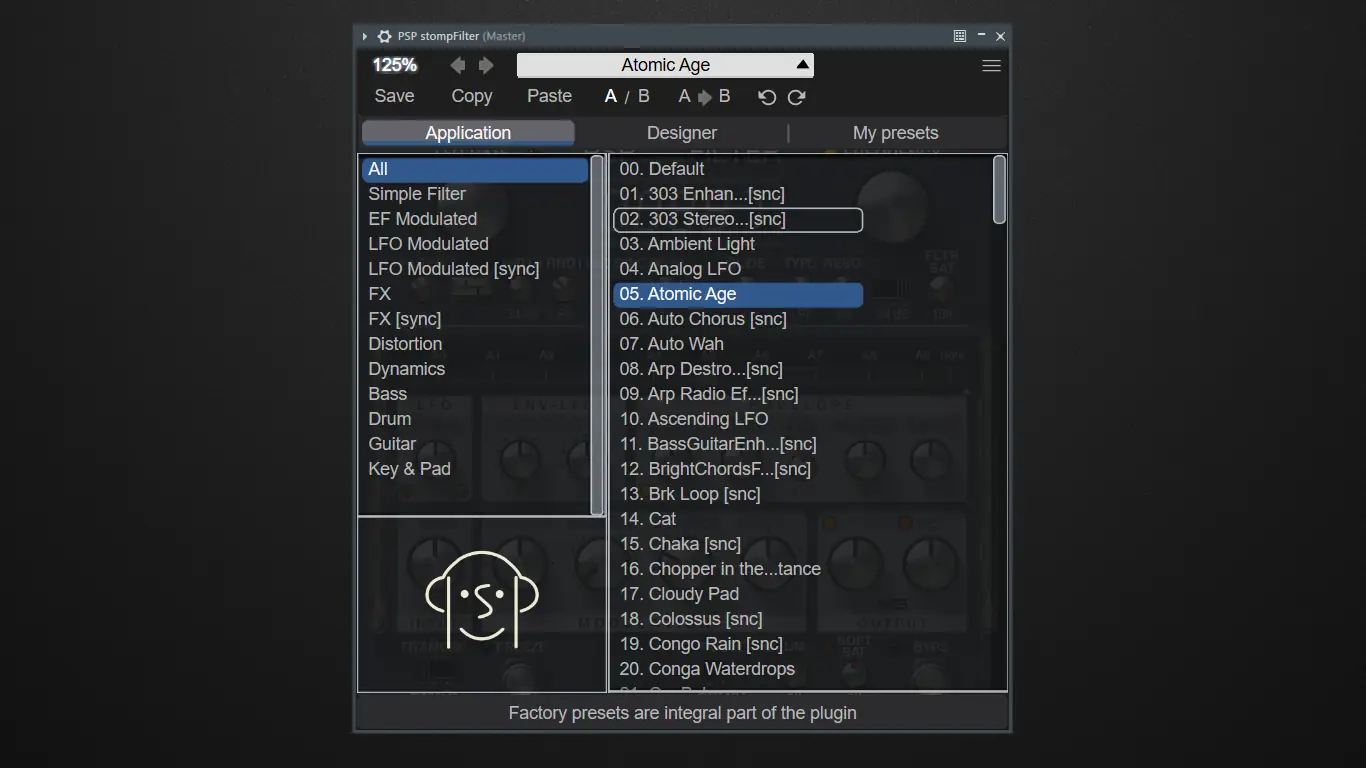Screen dimensions: 1366x768
Task: Select the LFO Modulated category
Action: point(475,244)
